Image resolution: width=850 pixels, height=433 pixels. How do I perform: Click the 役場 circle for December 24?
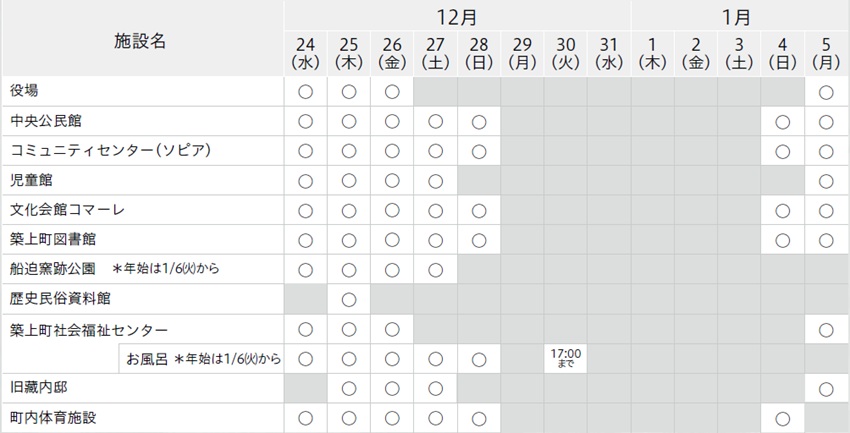306,92
